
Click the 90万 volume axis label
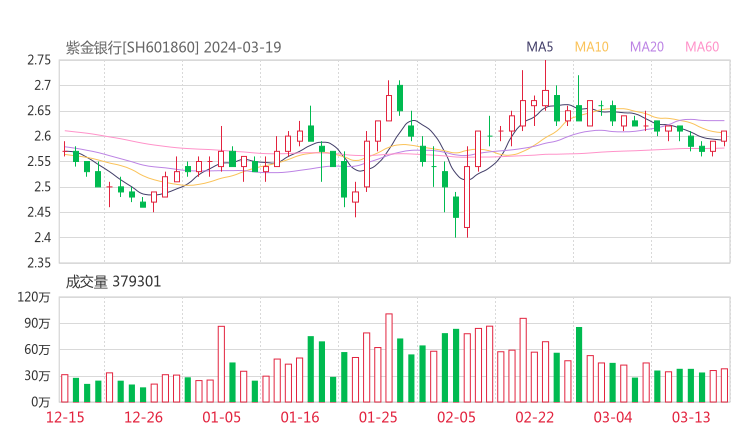coord(37,323)
